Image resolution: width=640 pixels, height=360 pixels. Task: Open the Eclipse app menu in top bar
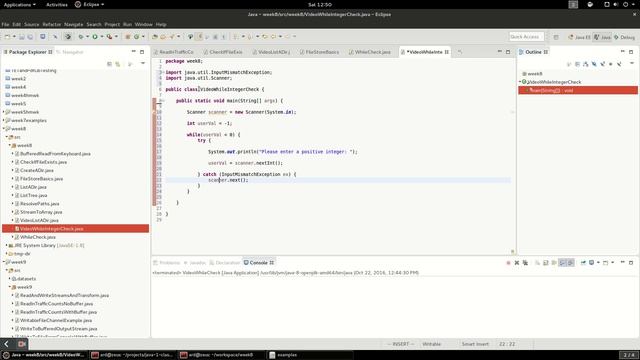tap(89, 4)
